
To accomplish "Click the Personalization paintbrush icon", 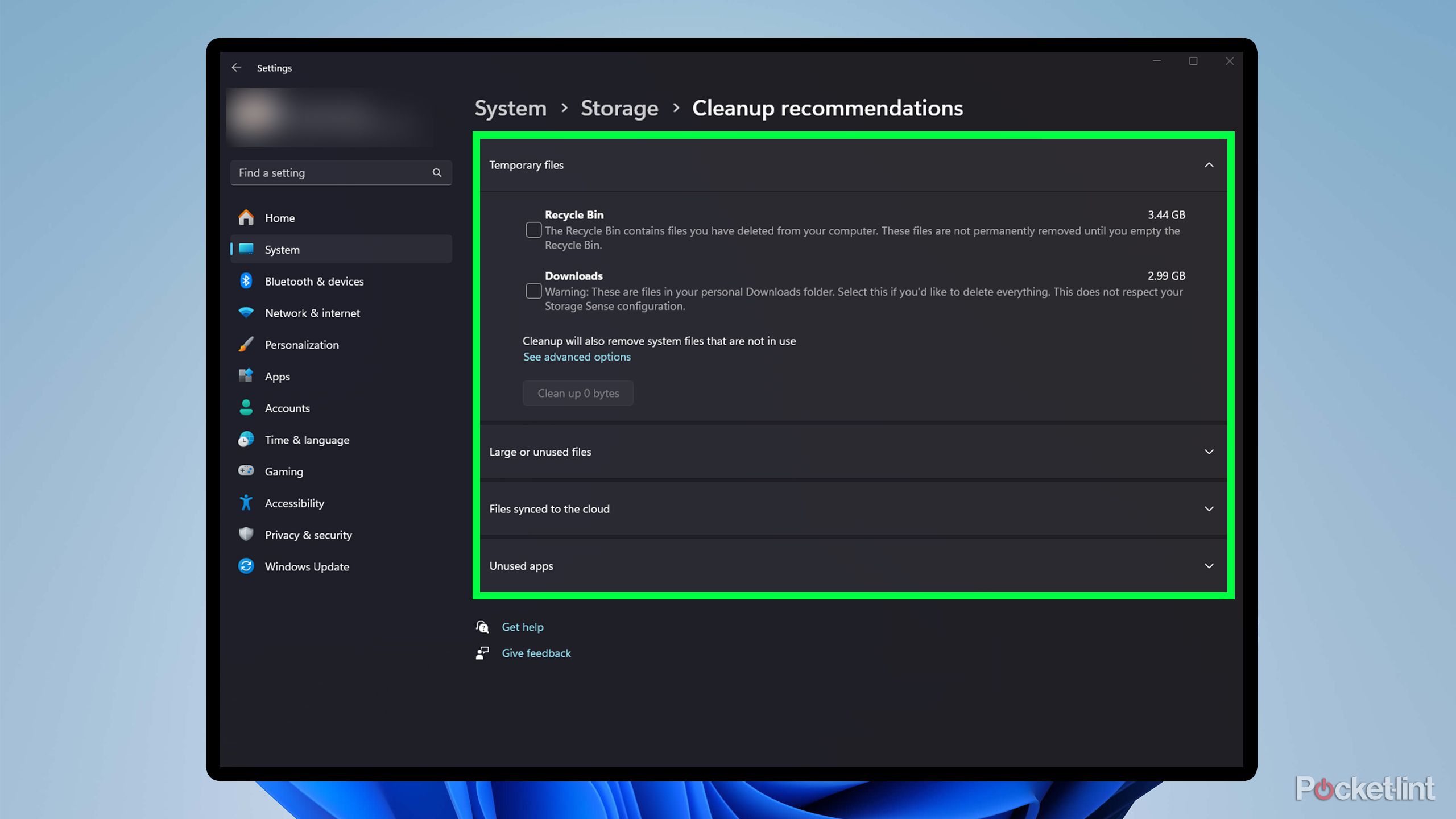I will (x=246, y=345).
